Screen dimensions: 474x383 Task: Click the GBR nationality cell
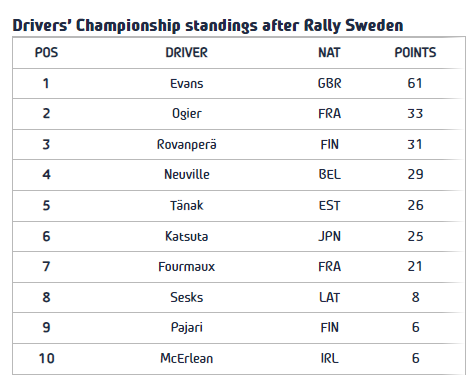click(x=329, y=83)
